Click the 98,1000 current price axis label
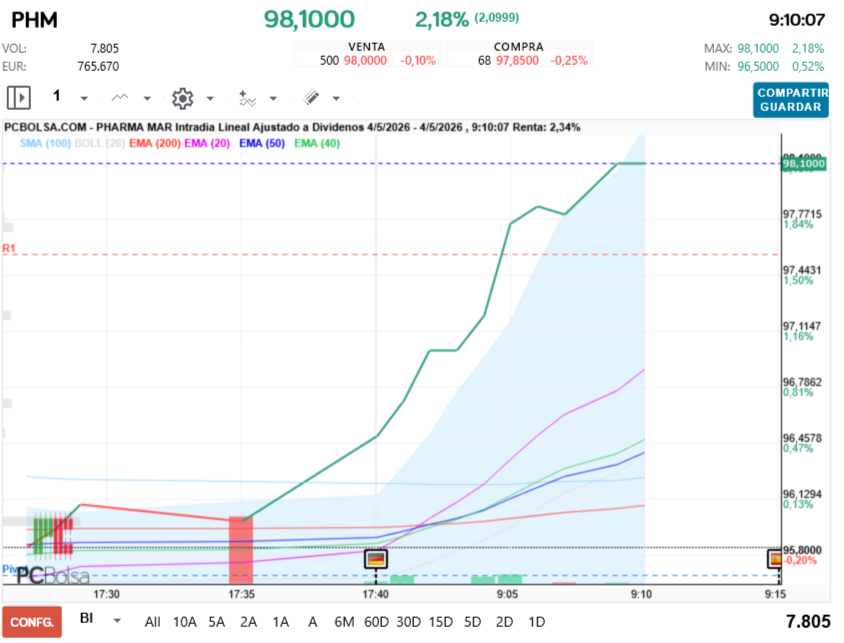This screenshot has width=844, height=643. (804, 164)
